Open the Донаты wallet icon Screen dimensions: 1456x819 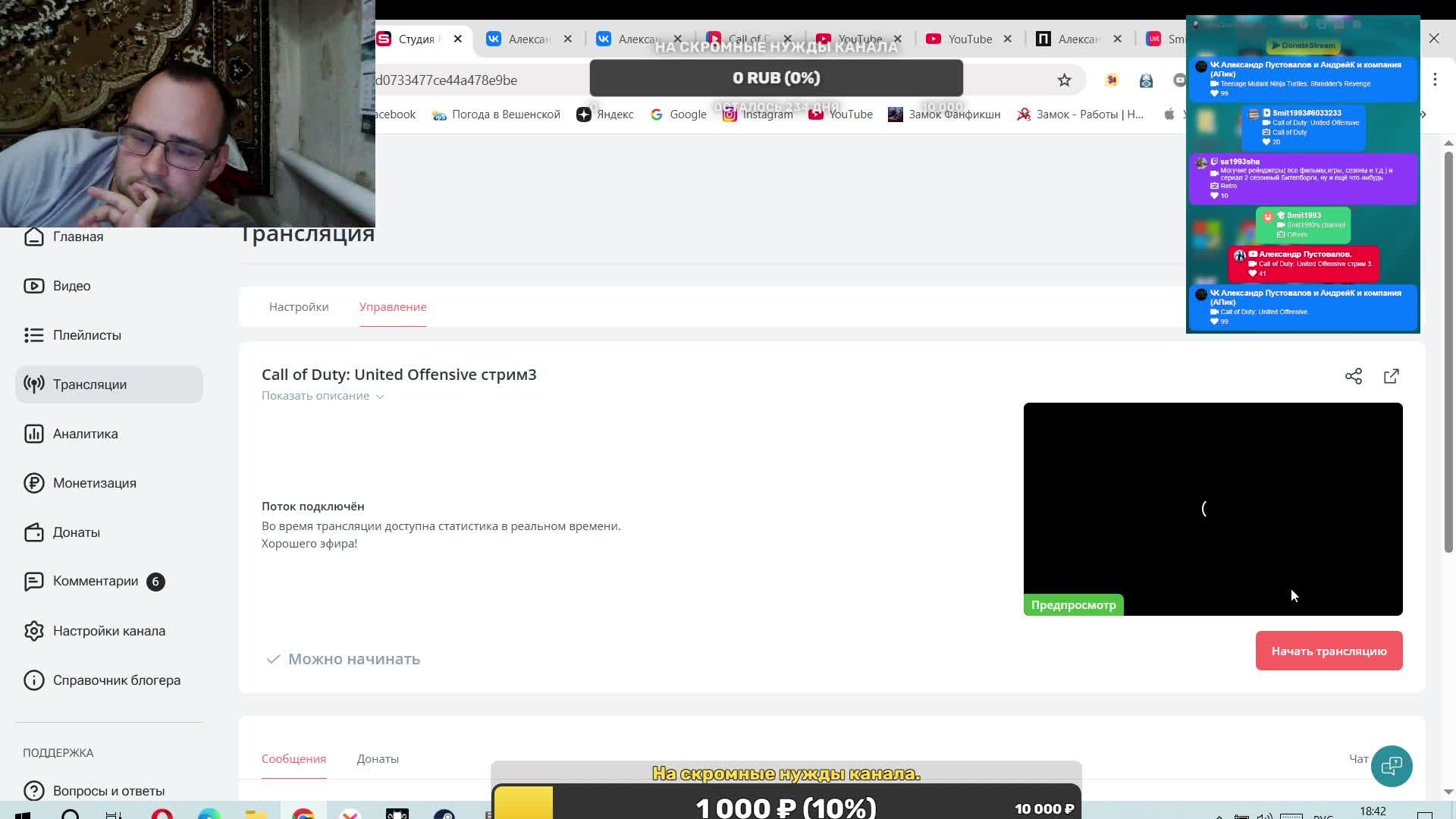point(34,532)
